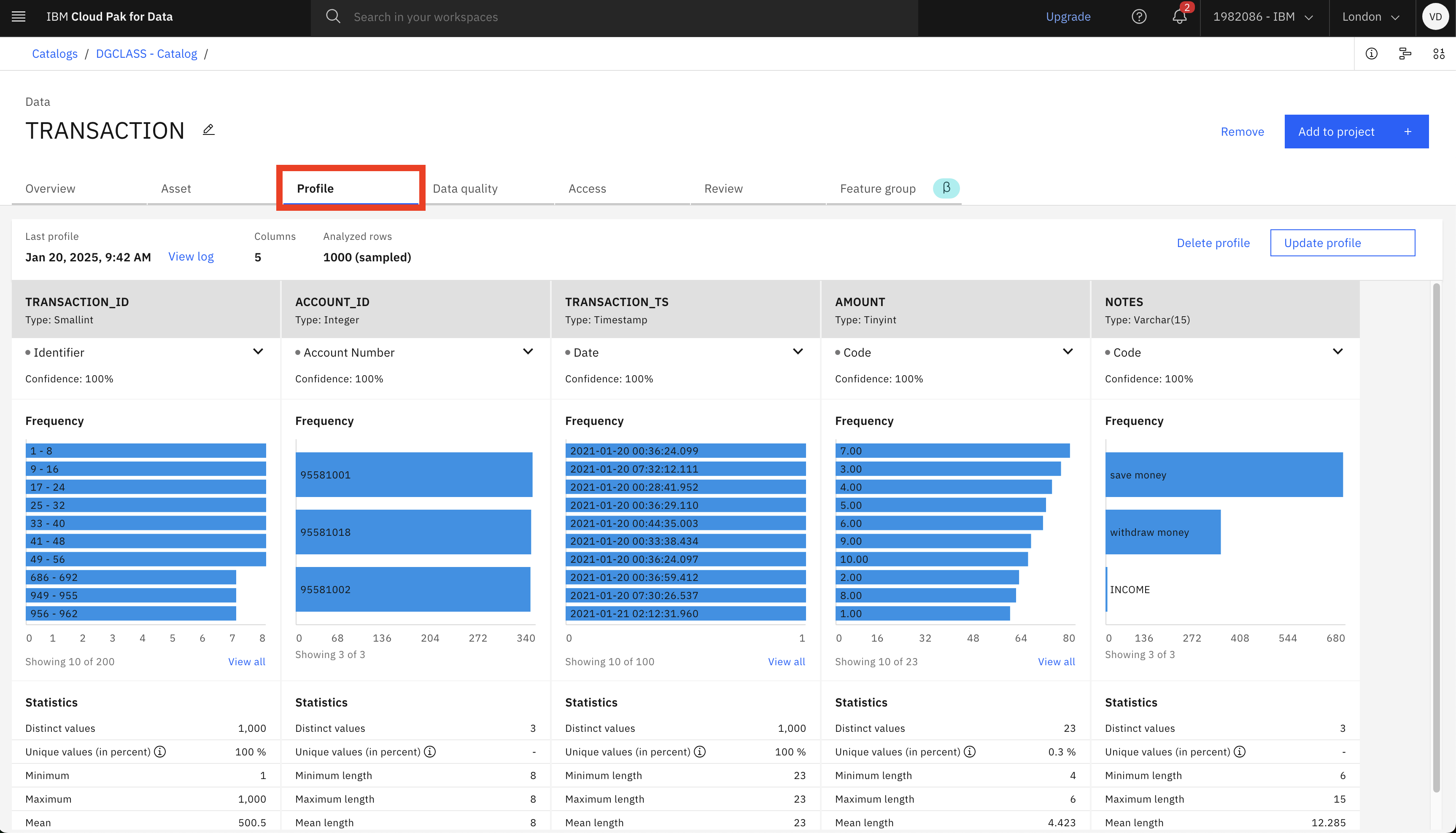This screenshot has width=1456, height=833.
Task: Click the info icon beside NOTES unique values
Action: coord(1240,752)
